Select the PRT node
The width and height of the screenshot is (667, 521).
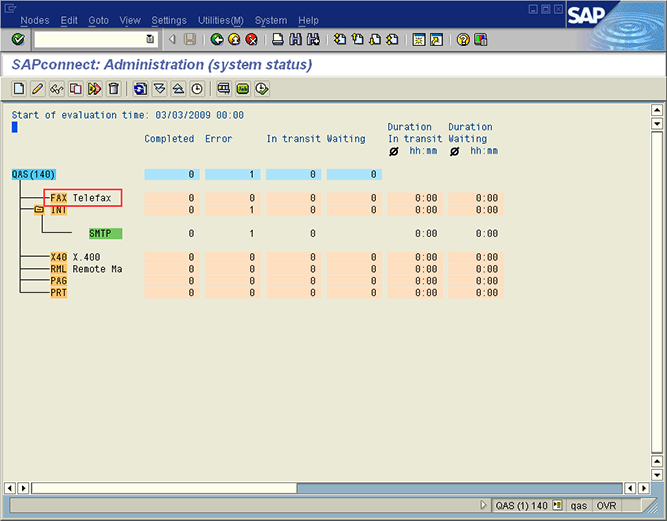tap(59, 293)
